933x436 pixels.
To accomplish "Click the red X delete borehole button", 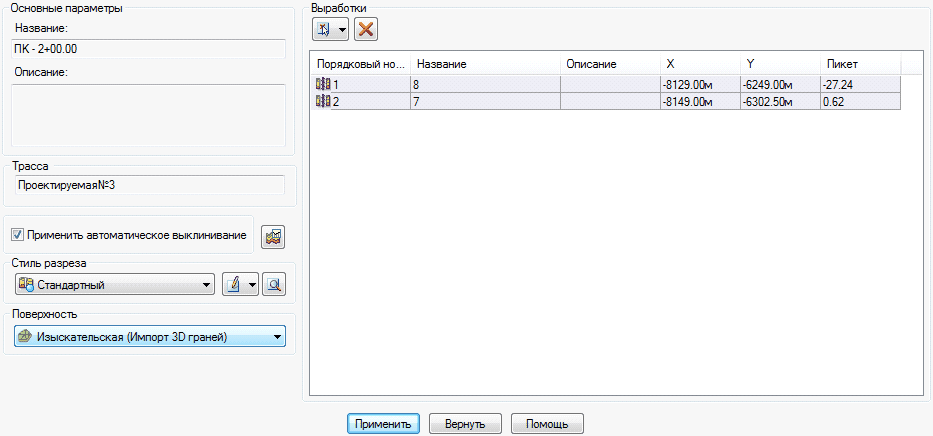I will click(x=366, y=29).
